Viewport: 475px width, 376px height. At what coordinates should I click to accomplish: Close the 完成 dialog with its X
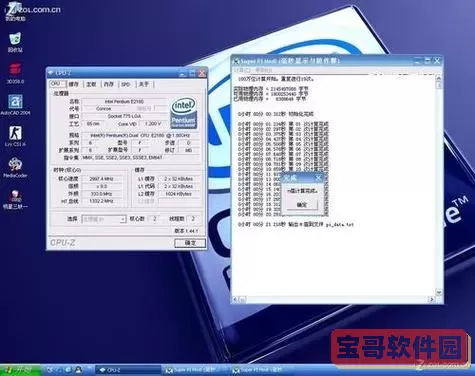[318, 178]
